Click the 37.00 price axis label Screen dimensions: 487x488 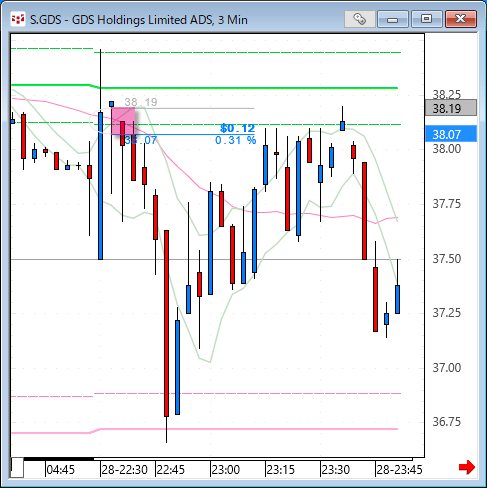447,368
